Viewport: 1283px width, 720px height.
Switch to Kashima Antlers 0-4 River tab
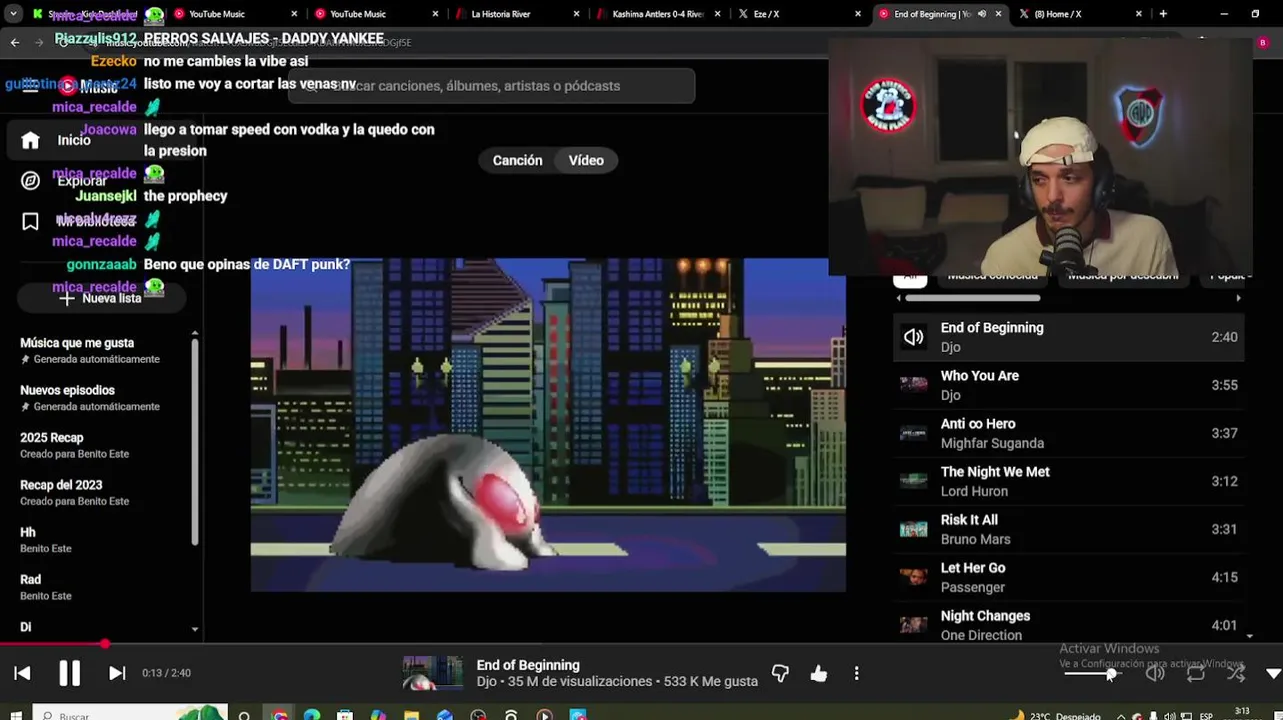tap(658, 14)
